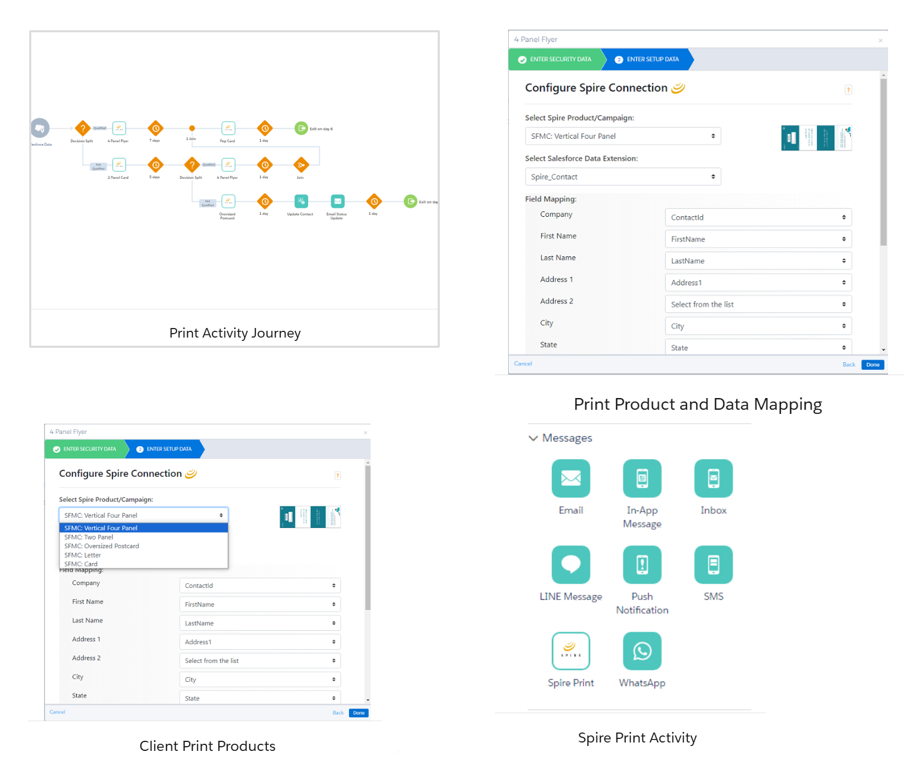Click the Update Contact node in journey
918x763 pixels.
click(301, 201)
